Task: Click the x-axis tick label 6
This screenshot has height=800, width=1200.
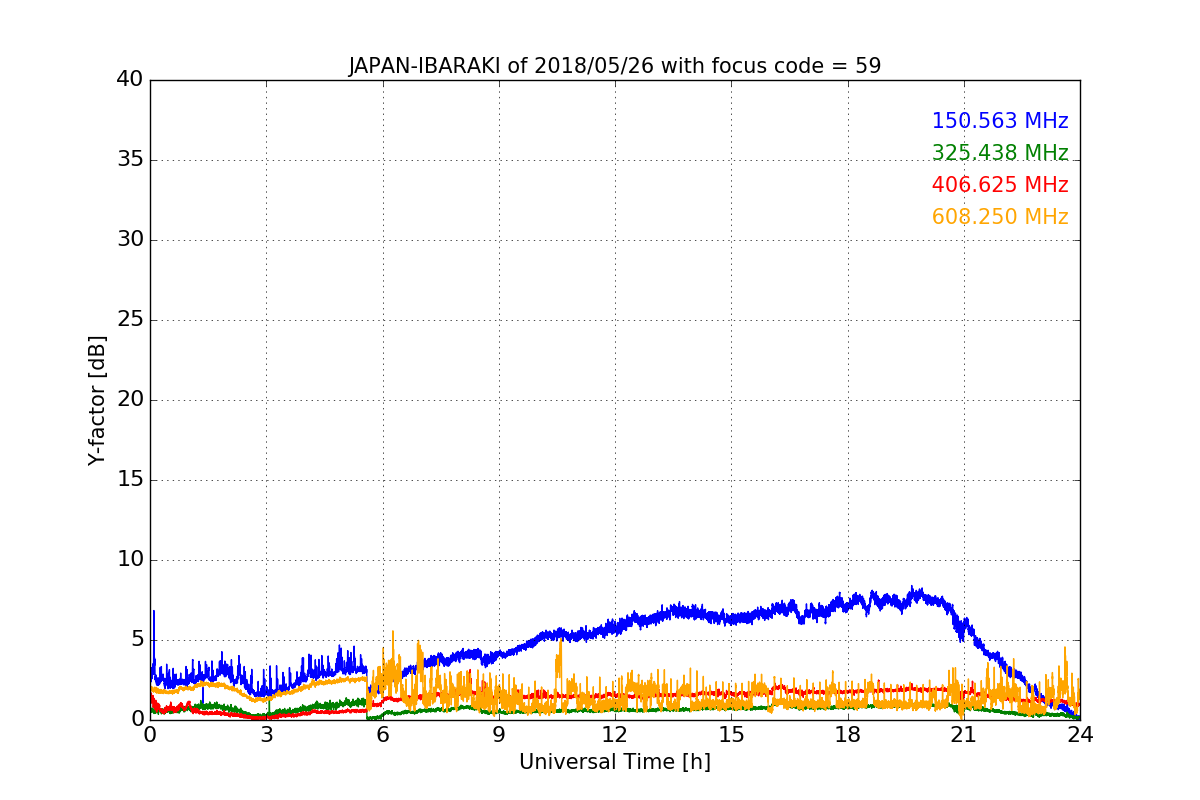Action: pos(382,735)
